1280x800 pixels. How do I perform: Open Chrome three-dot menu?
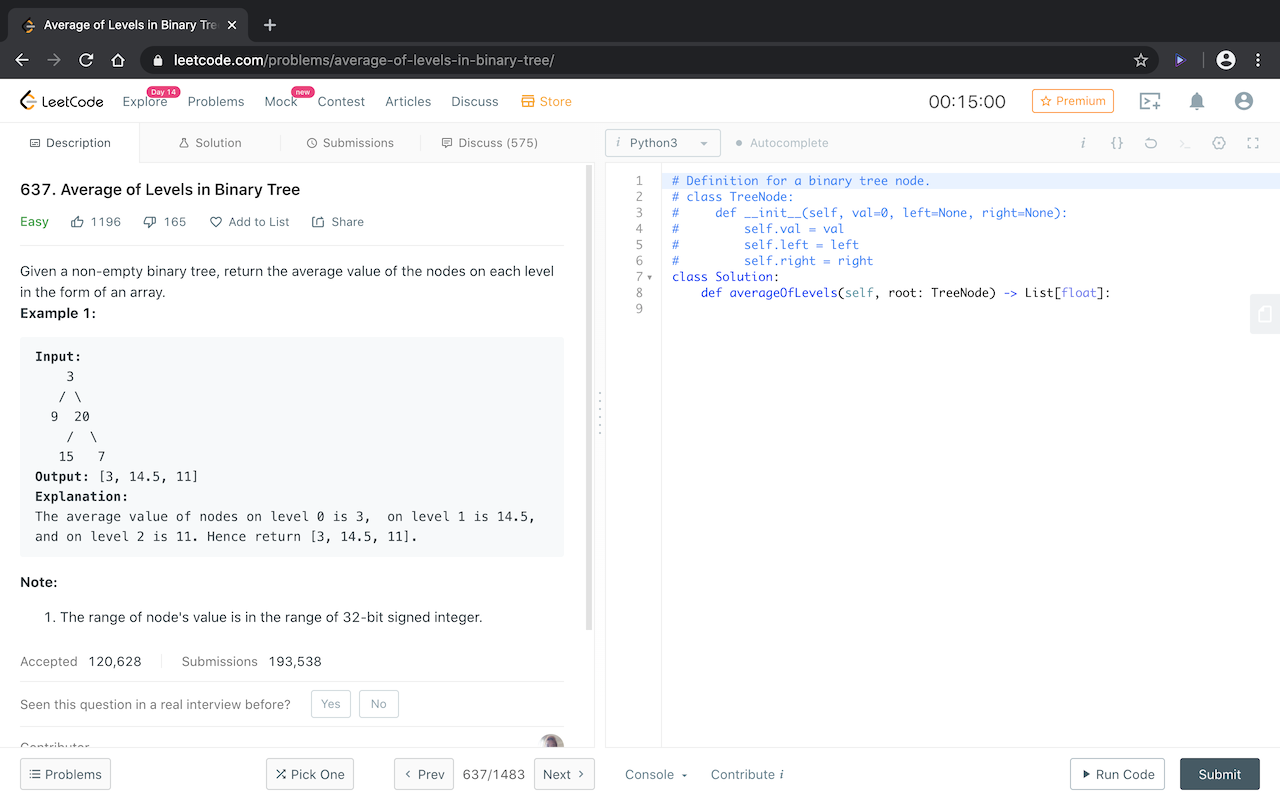(x=1257, y=60)
